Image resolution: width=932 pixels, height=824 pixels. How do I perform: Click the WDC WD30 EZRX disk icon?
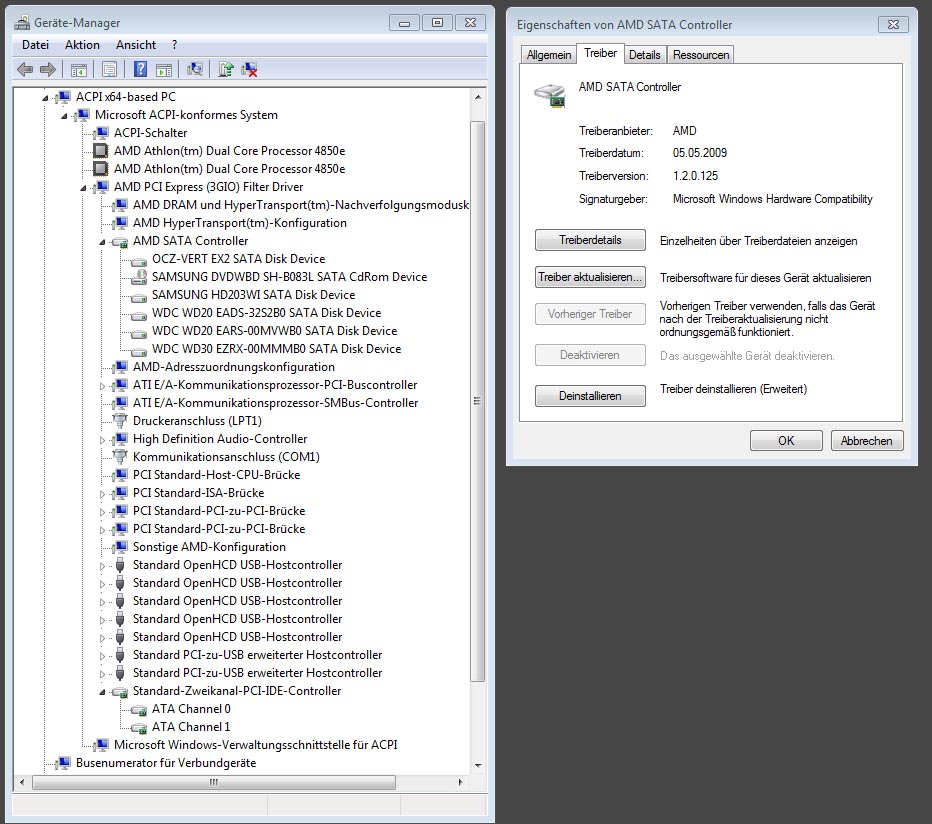[139, 350]
